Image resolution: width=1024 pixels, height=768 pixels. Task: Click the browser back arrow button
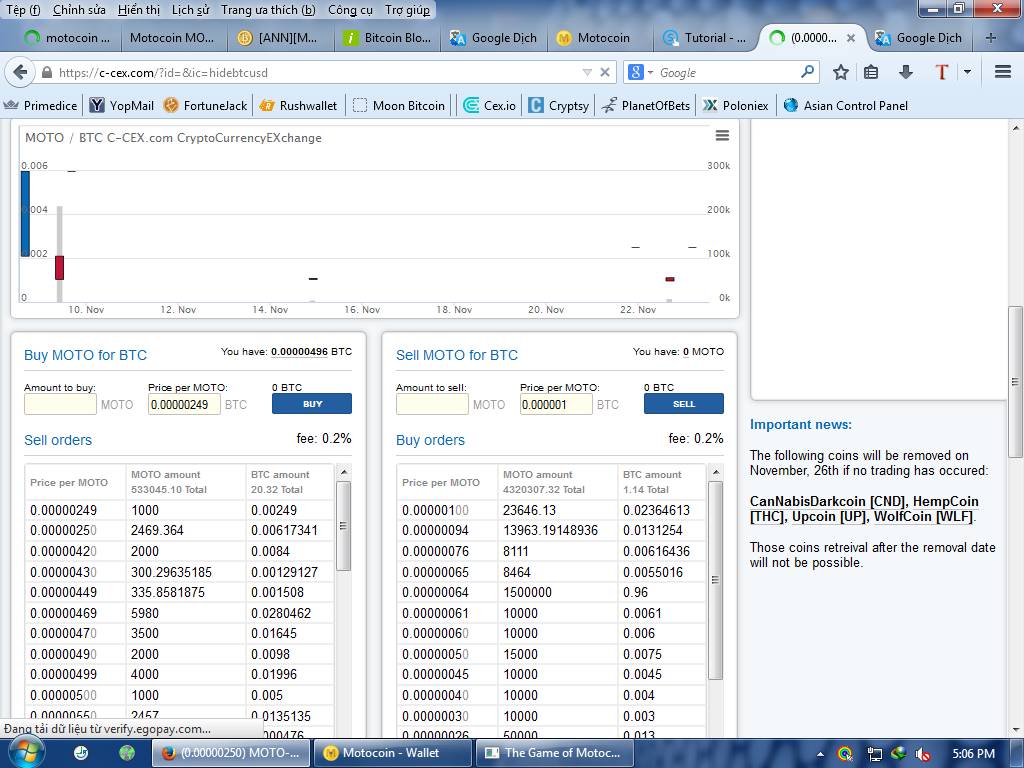(x=19, y=72)
